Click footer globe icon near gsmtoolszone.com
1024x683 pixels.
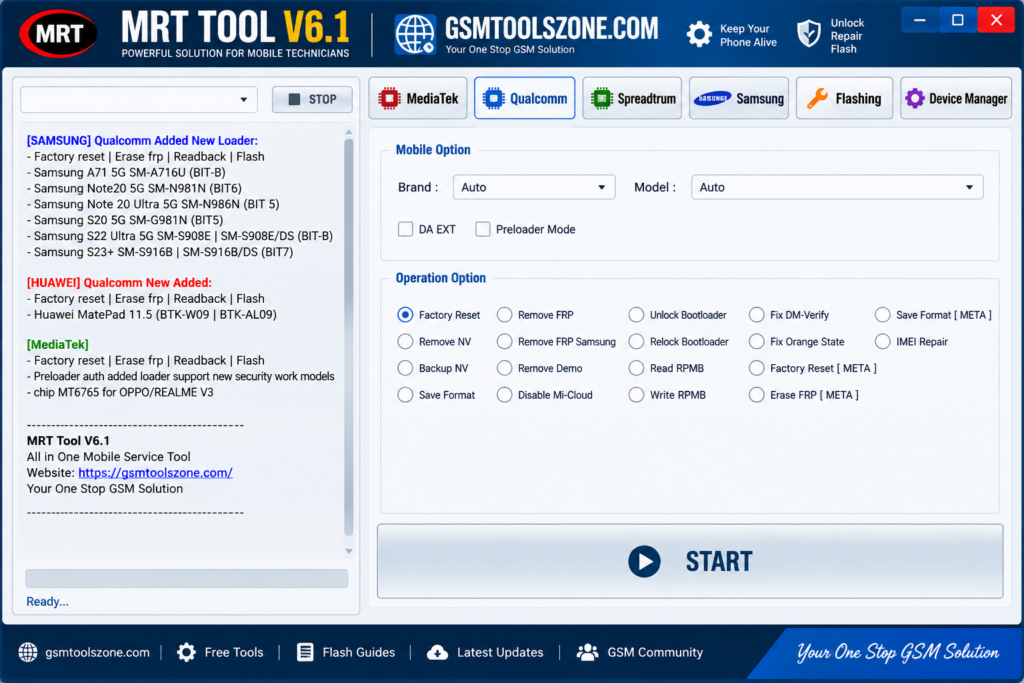point(28,652)
